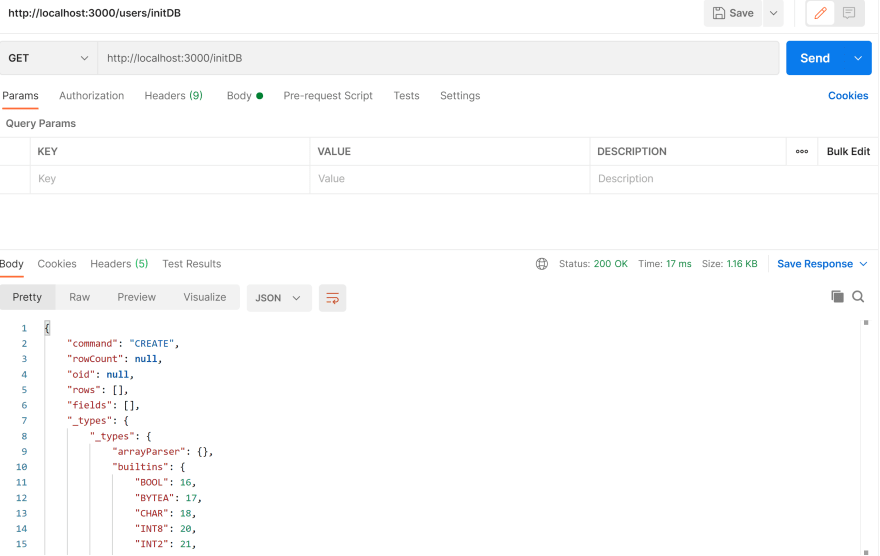Click the Description input cell
The height and width of the screenshot is (556, 880).
(x=734, y=179)
